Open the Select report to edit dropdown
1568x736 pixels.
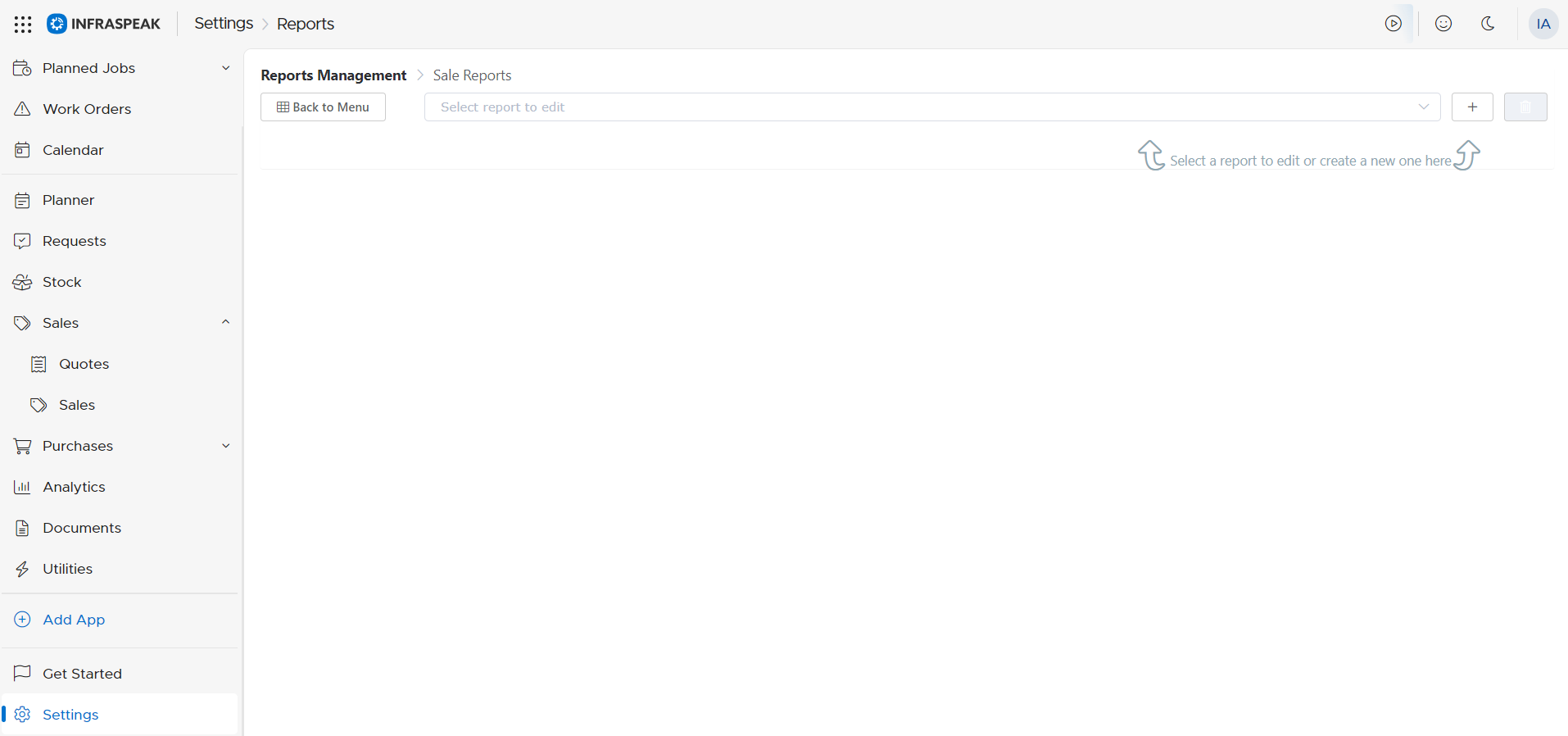click(932, 107)
